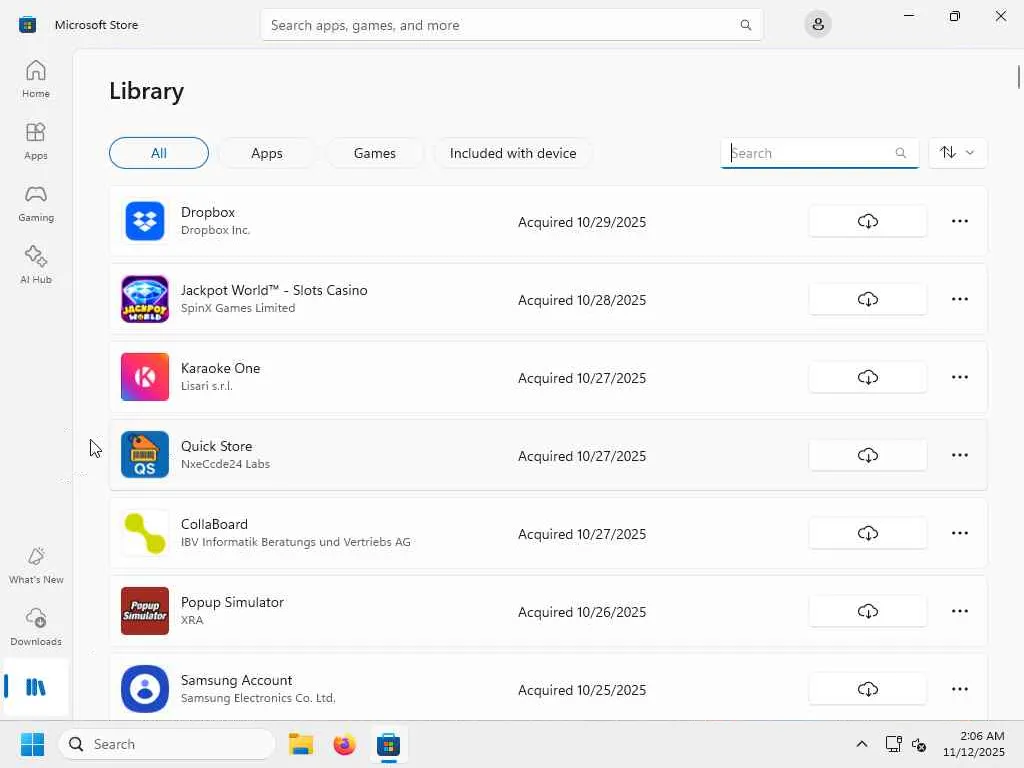Open Jackpot World app icon

tap(145, 299)
